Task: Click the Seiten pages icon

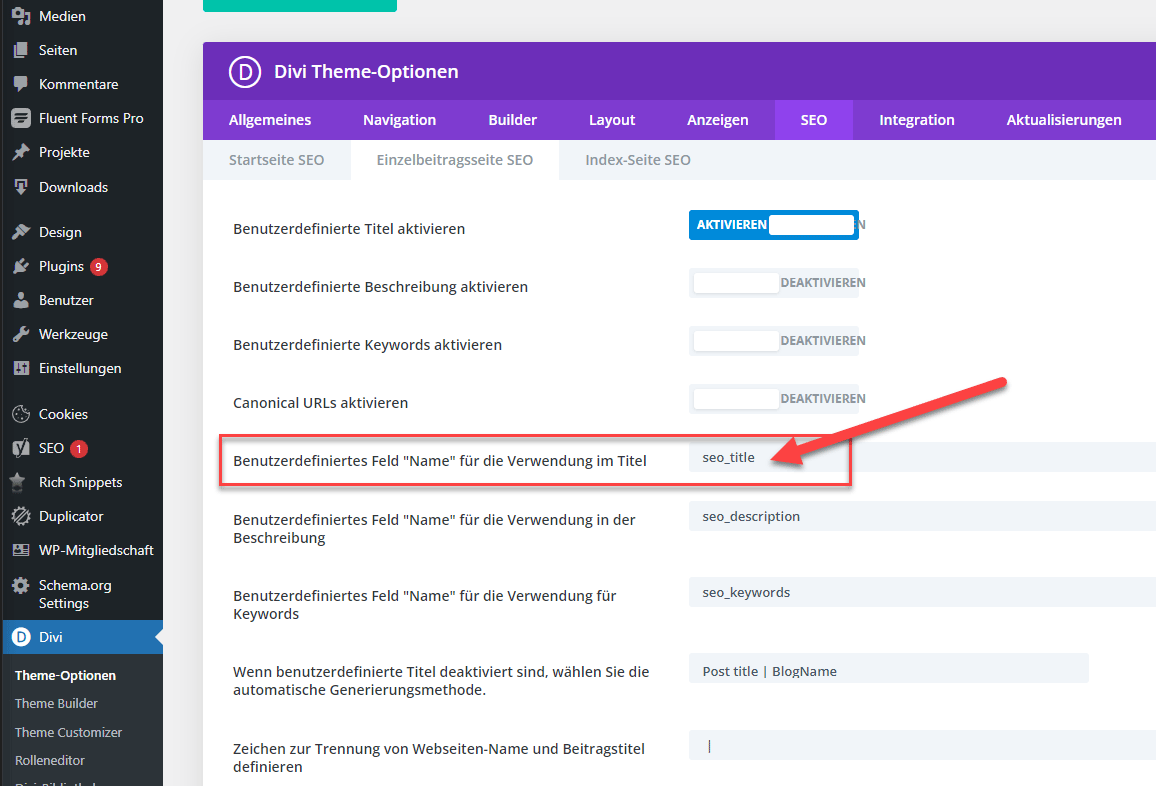Action: click(x=21, y=50)
